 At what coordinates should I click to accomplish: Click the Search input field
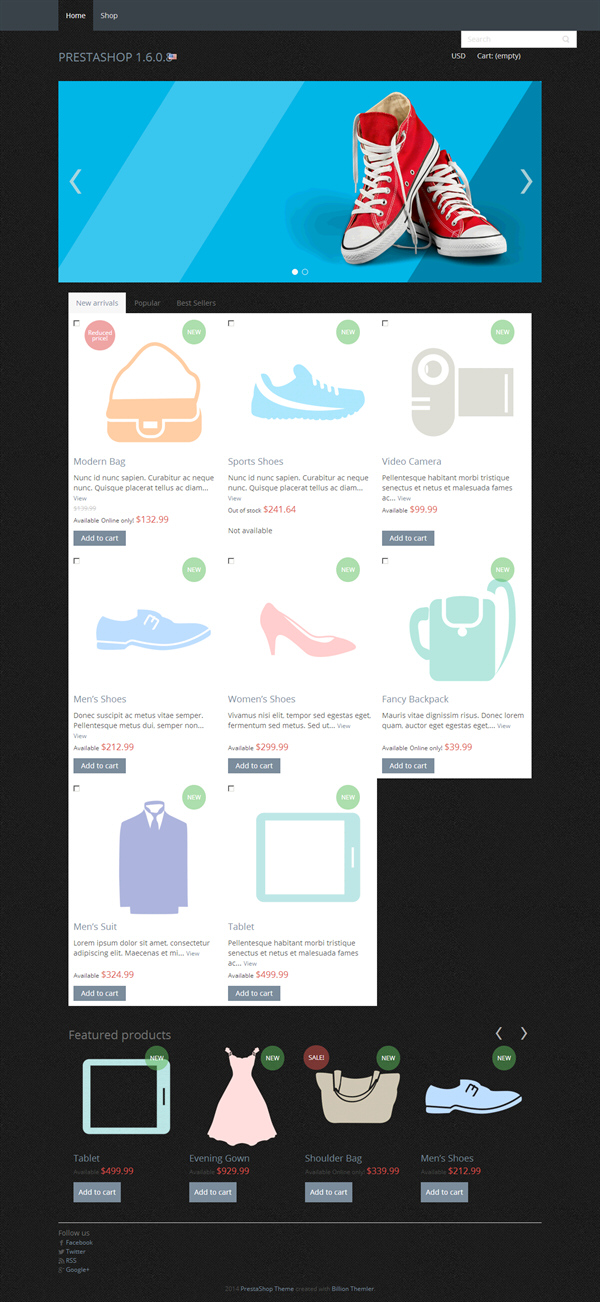click(x=510, y=40)
